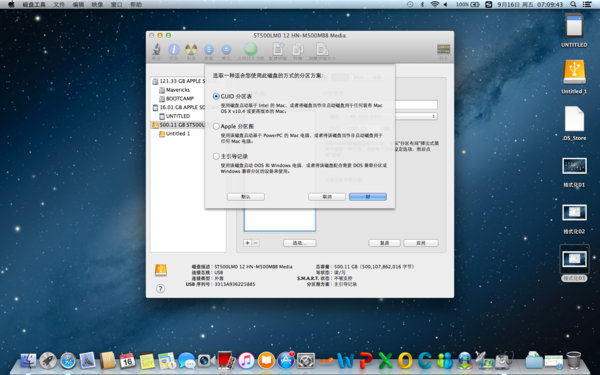The height and width of the screenshot is (375, 600).
Task: Open Notification Center in menu bar
Action: 587,5
